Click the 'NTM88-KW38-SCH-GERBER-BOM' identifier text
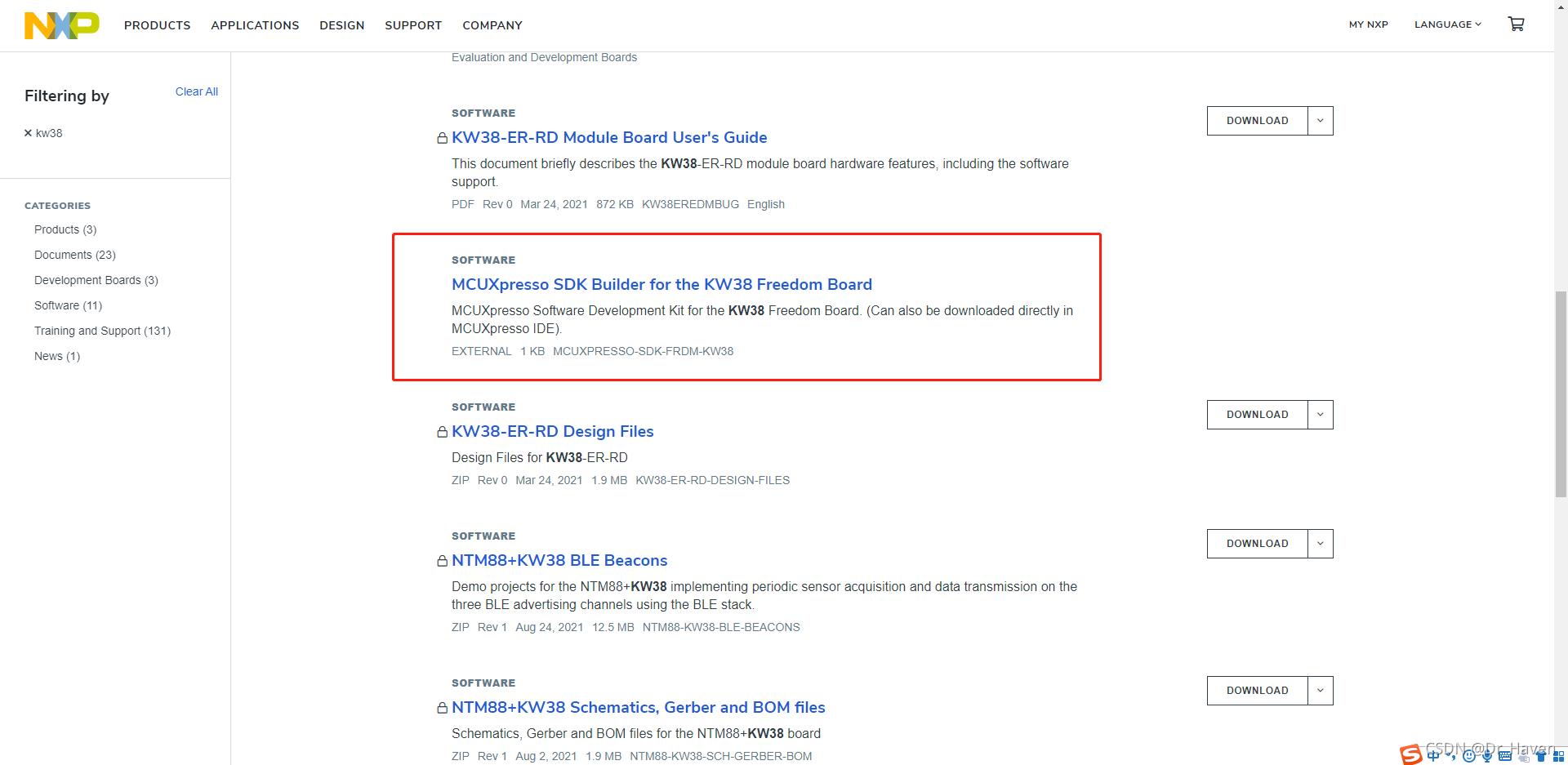Image resolution: width=1568 pixels, height=765 pixels. point(721,756)
